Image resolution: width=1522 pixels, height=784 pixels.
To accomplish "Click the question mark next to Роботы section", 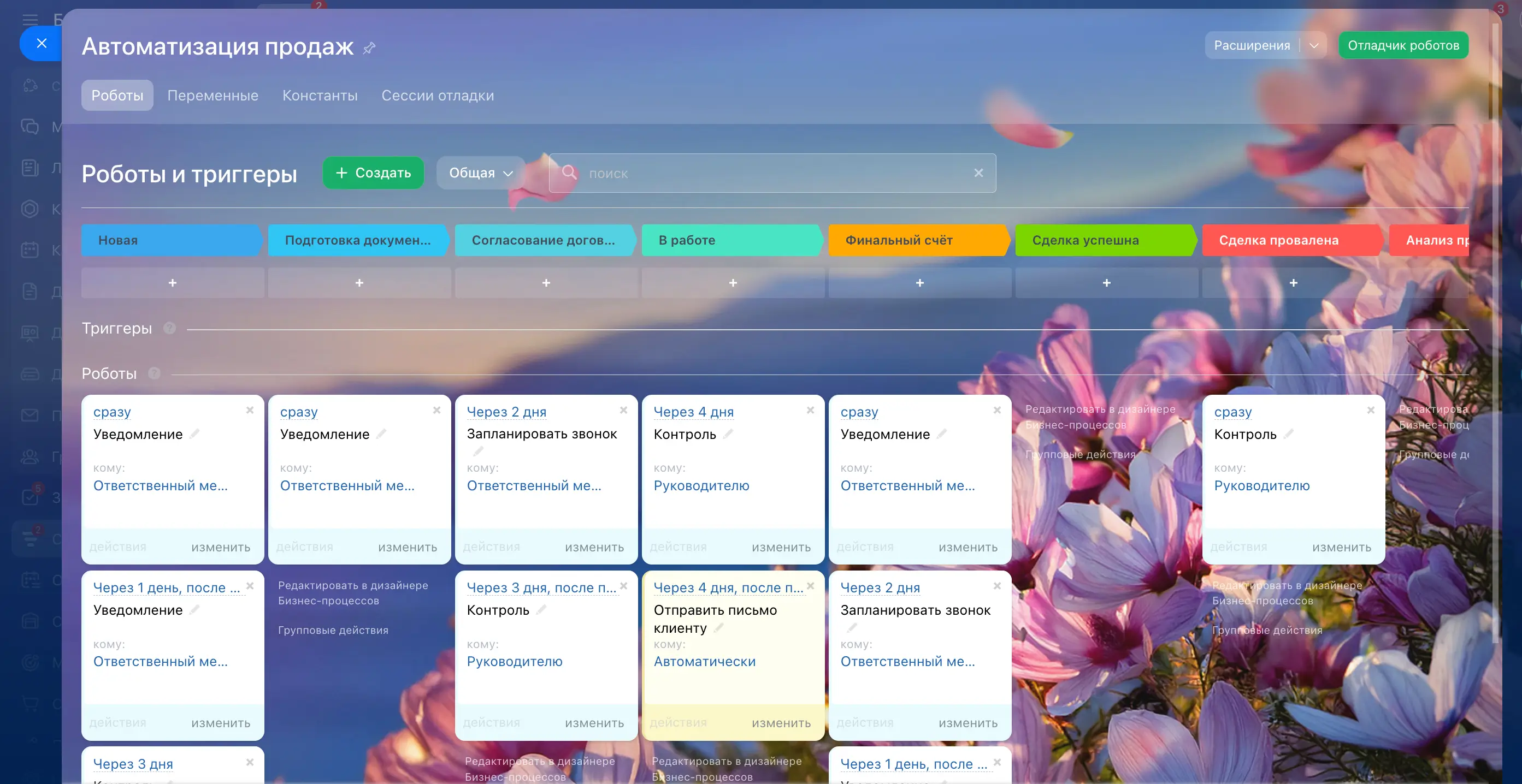I will 154,373.
